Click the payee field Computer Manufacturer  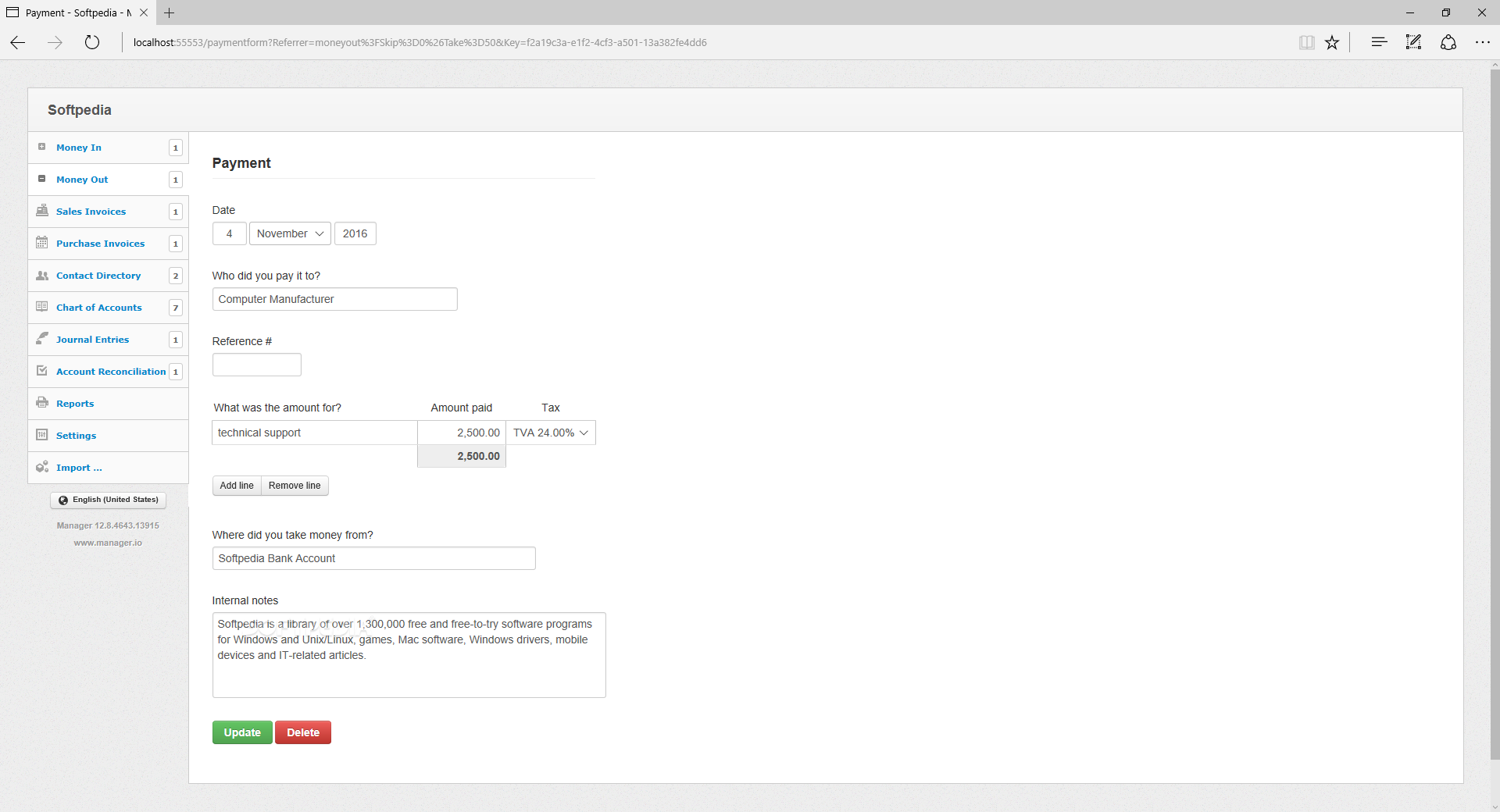334,299
